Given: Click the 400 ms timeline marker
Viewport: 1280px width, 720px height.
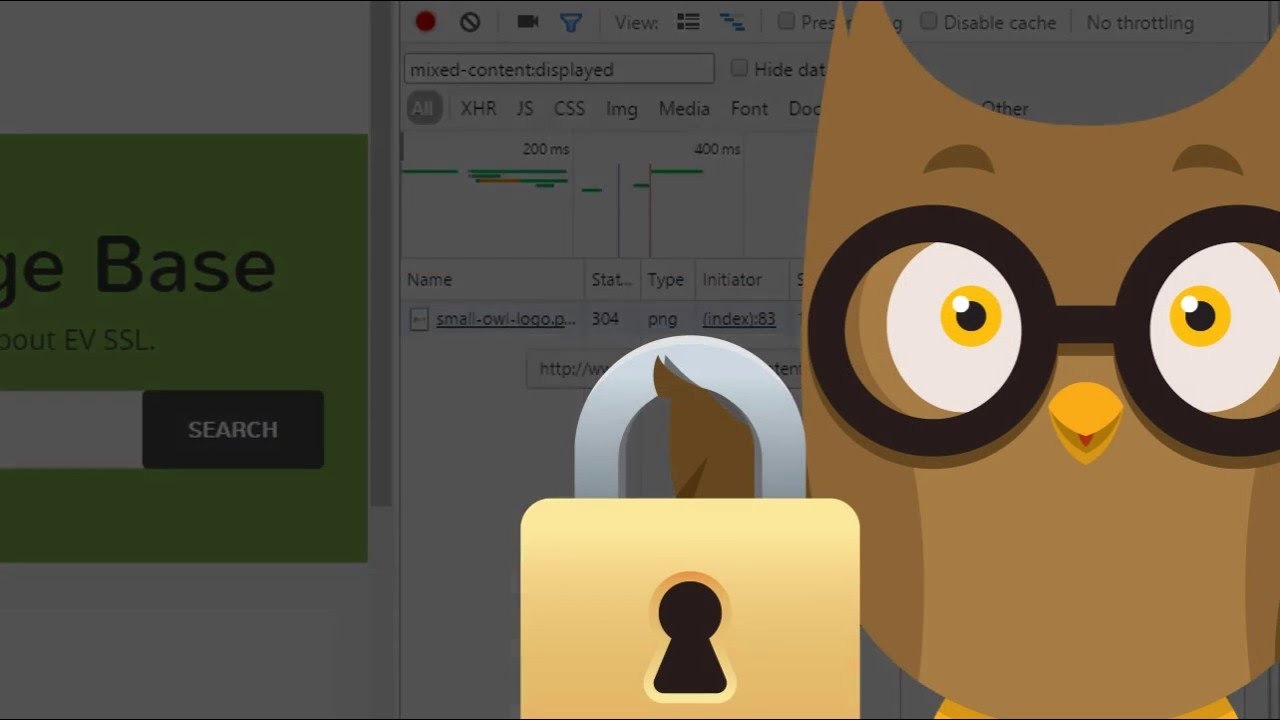Looking at the screenshot, I should 717,149.
